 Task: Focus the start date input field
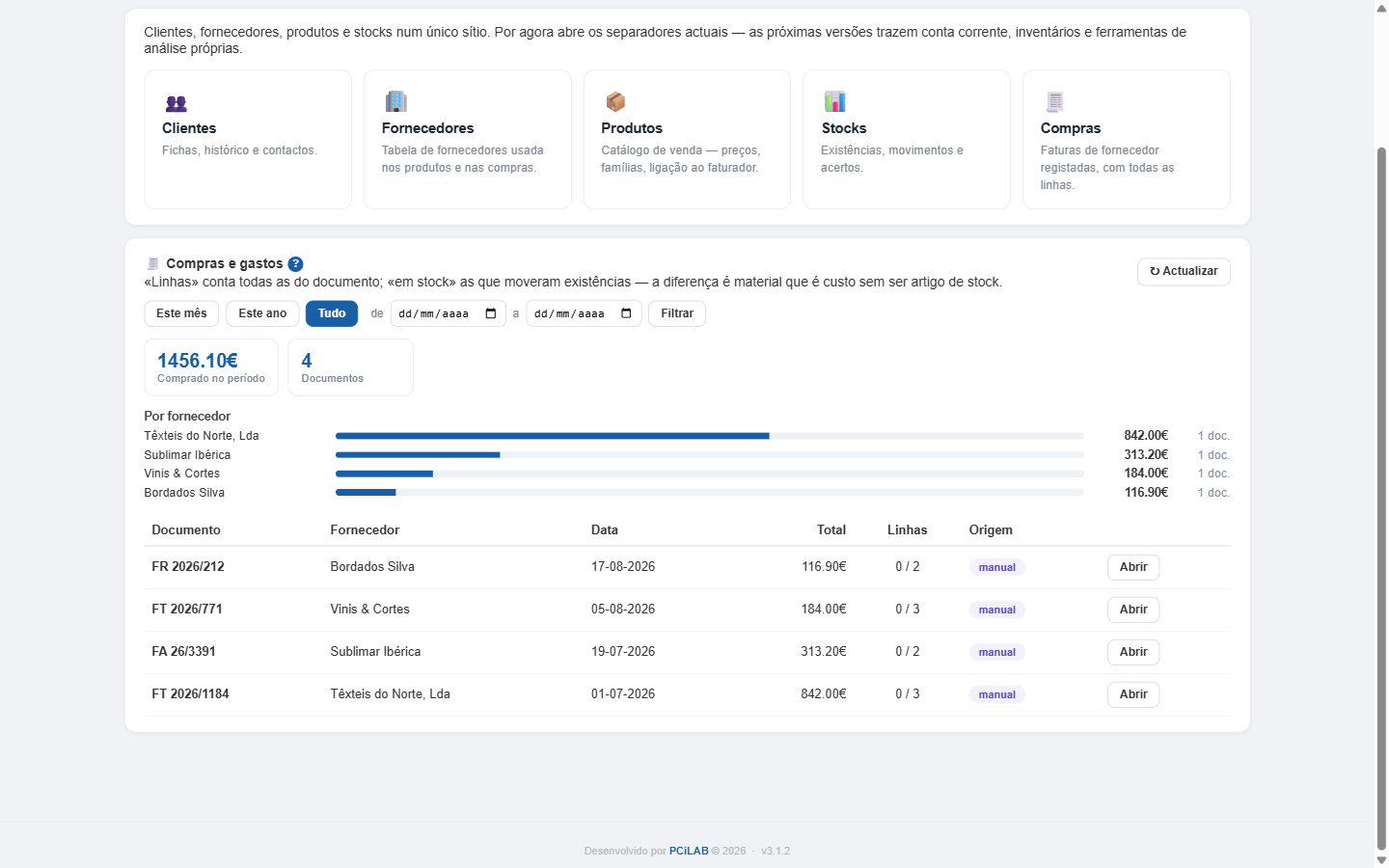tap(449, 313)
